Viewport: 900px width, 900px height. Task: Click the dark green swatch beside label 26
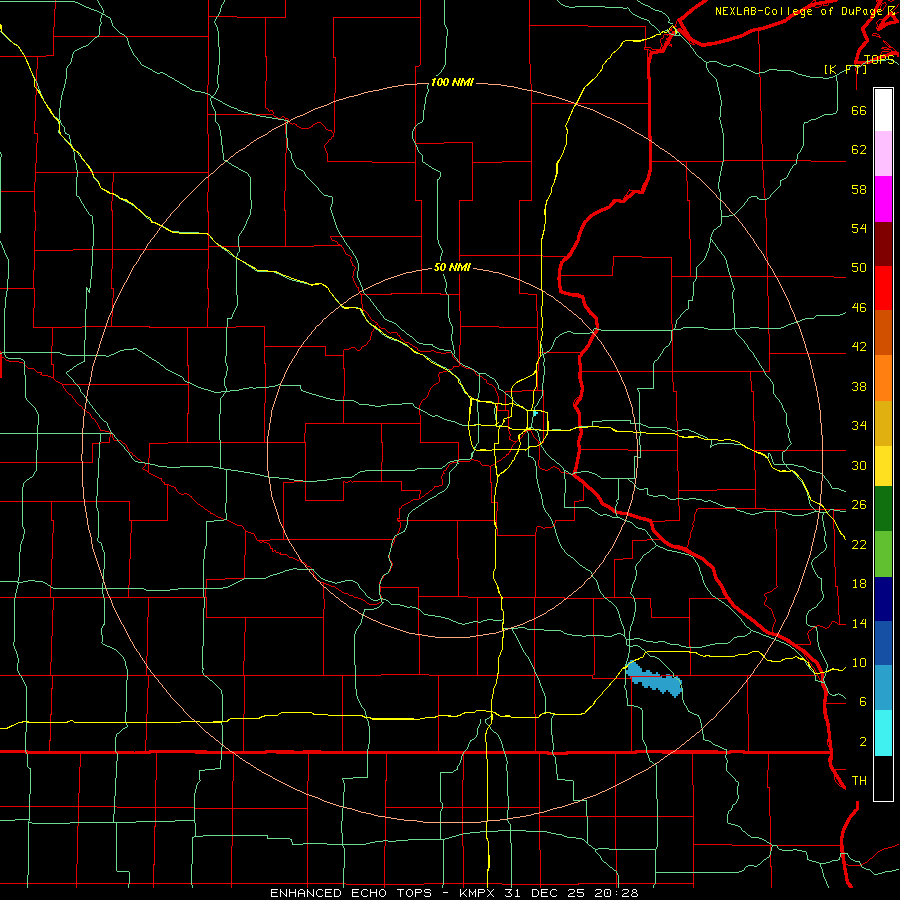(x=883, y=509)
